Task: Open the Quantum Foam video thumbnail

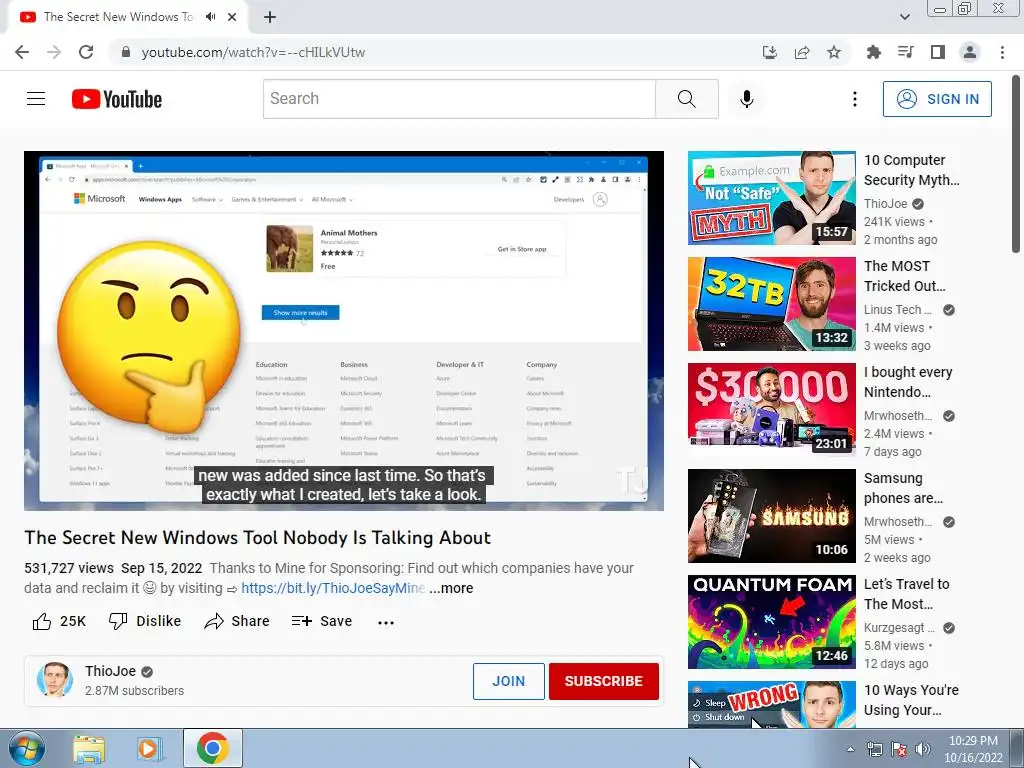Action: (x=771, y=622)
